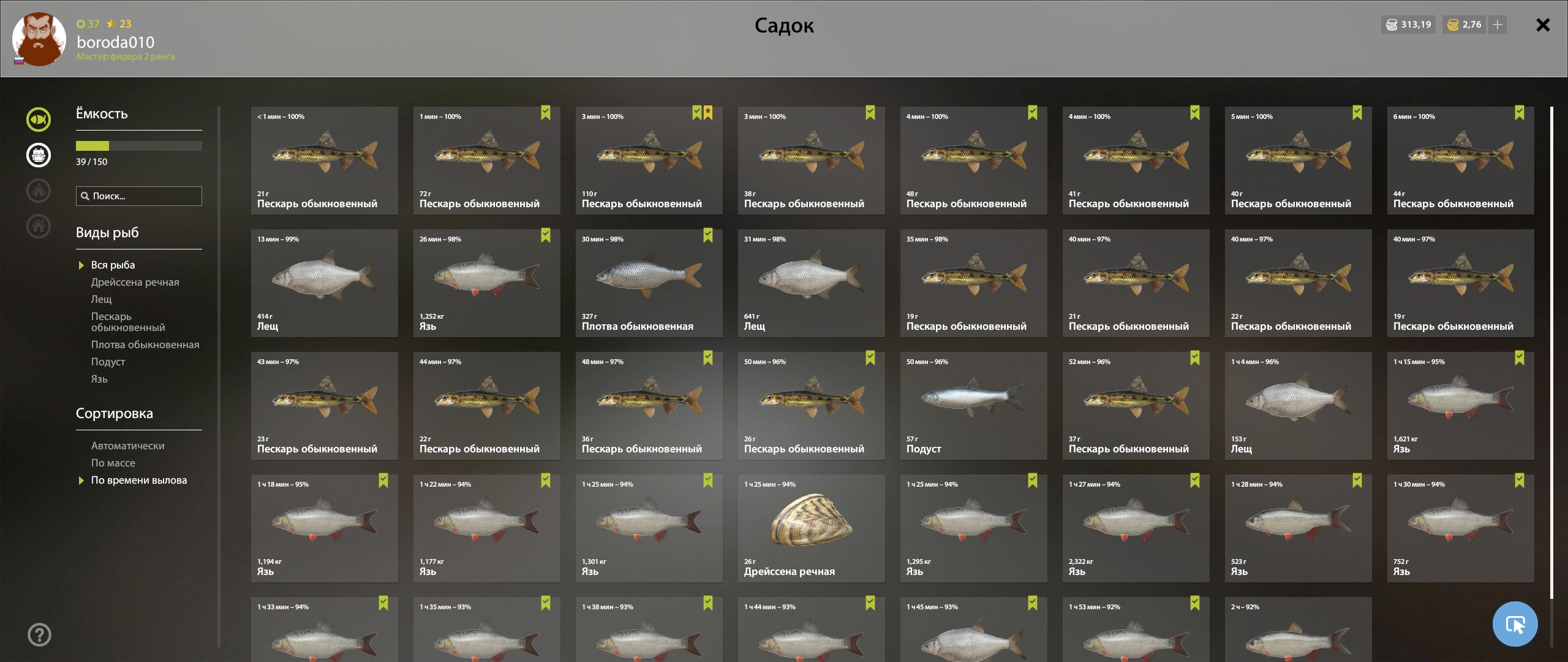Select the fish keepnet icon in sidebar
Viewport: 1568px width, 662px height.
[x=38, y=120]
